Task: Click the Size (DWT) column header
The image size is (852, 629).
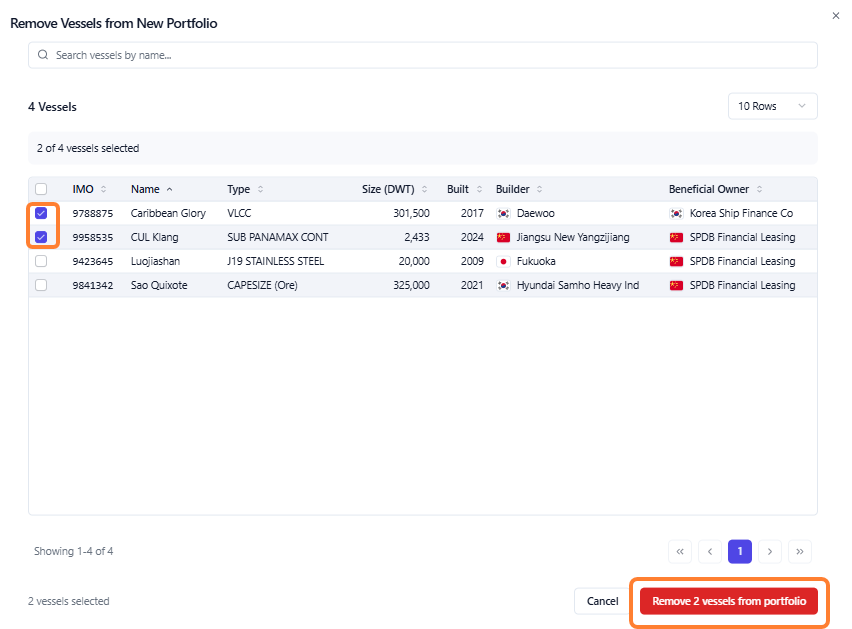Action: 388,189
